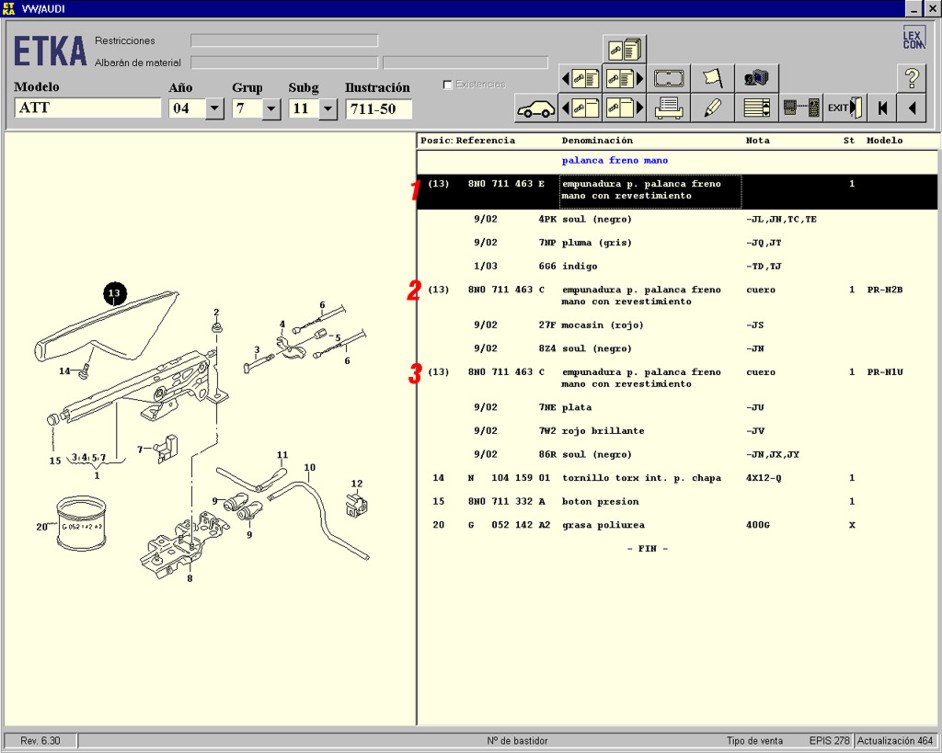The image size is (942, 753).
Task: Click the Actualización 464 status entry
Action: pyautogui.click(x=895, y=740)
